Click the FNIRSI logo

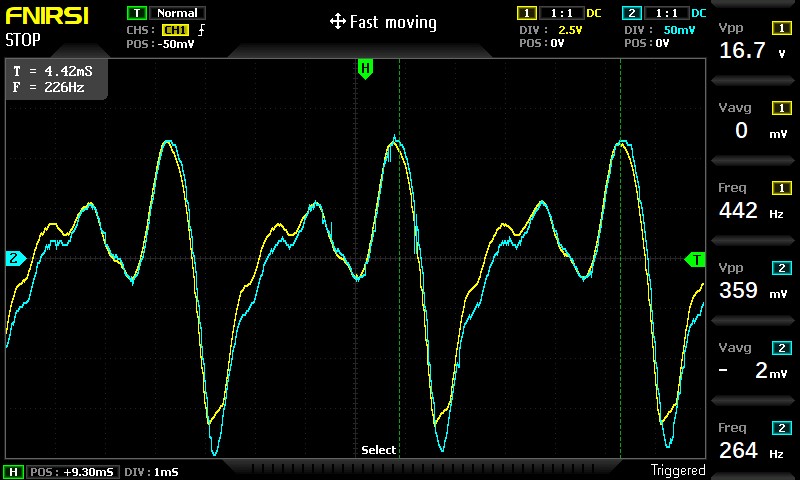45,17
